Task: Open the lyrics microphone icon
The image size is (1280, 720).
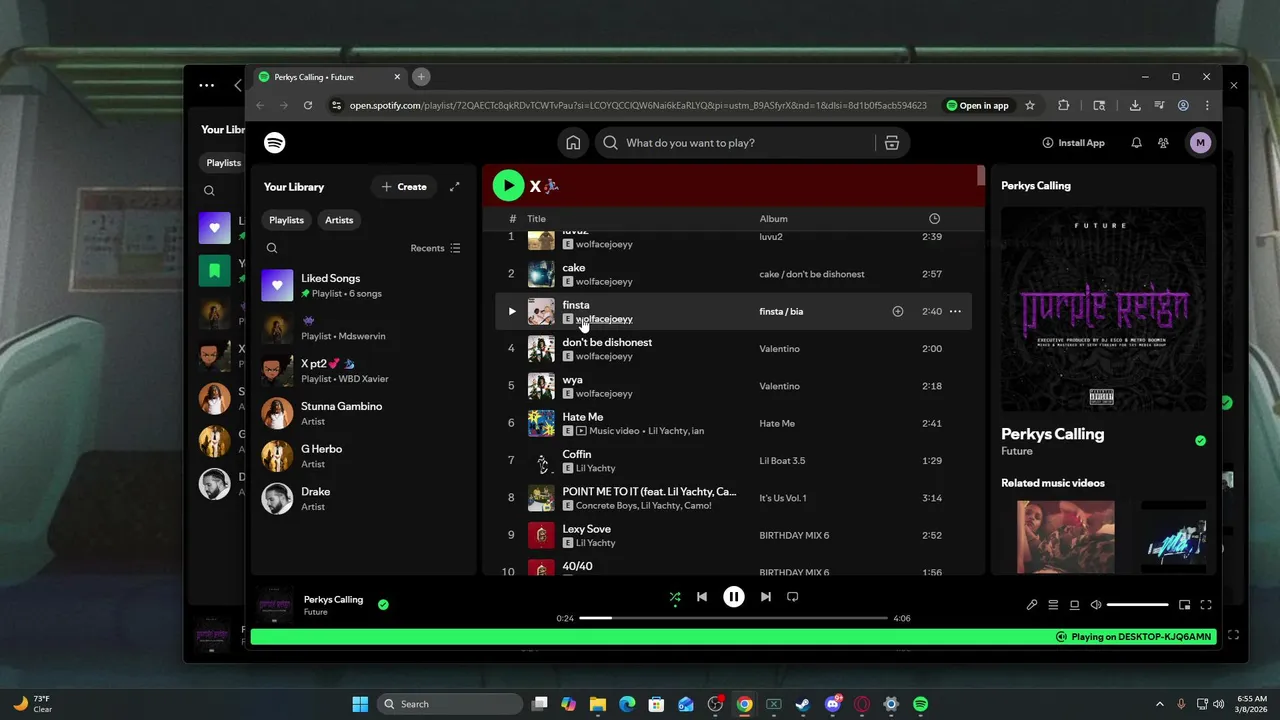Action: tap(1032, 605)
